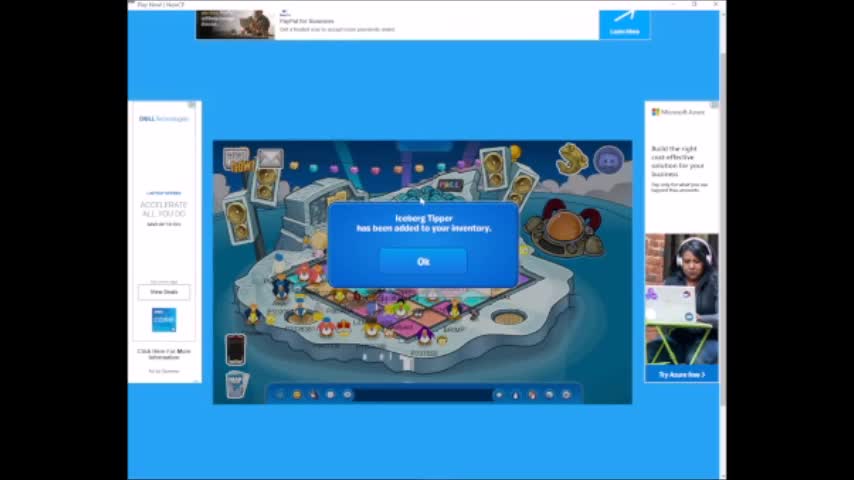Close the Azure ad with its corner icon
Viewport: 854px width, 480px height.
(x=714, y=105)
